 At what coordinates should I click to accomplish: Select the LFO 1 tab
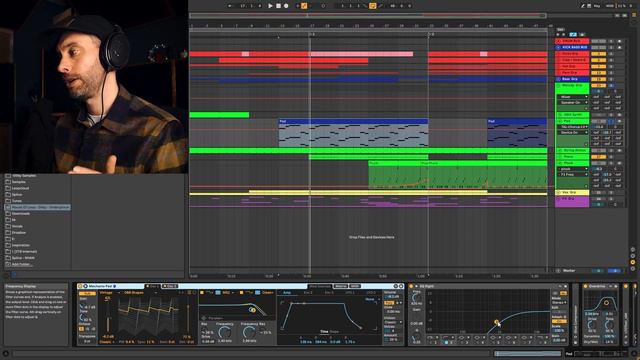350,293
